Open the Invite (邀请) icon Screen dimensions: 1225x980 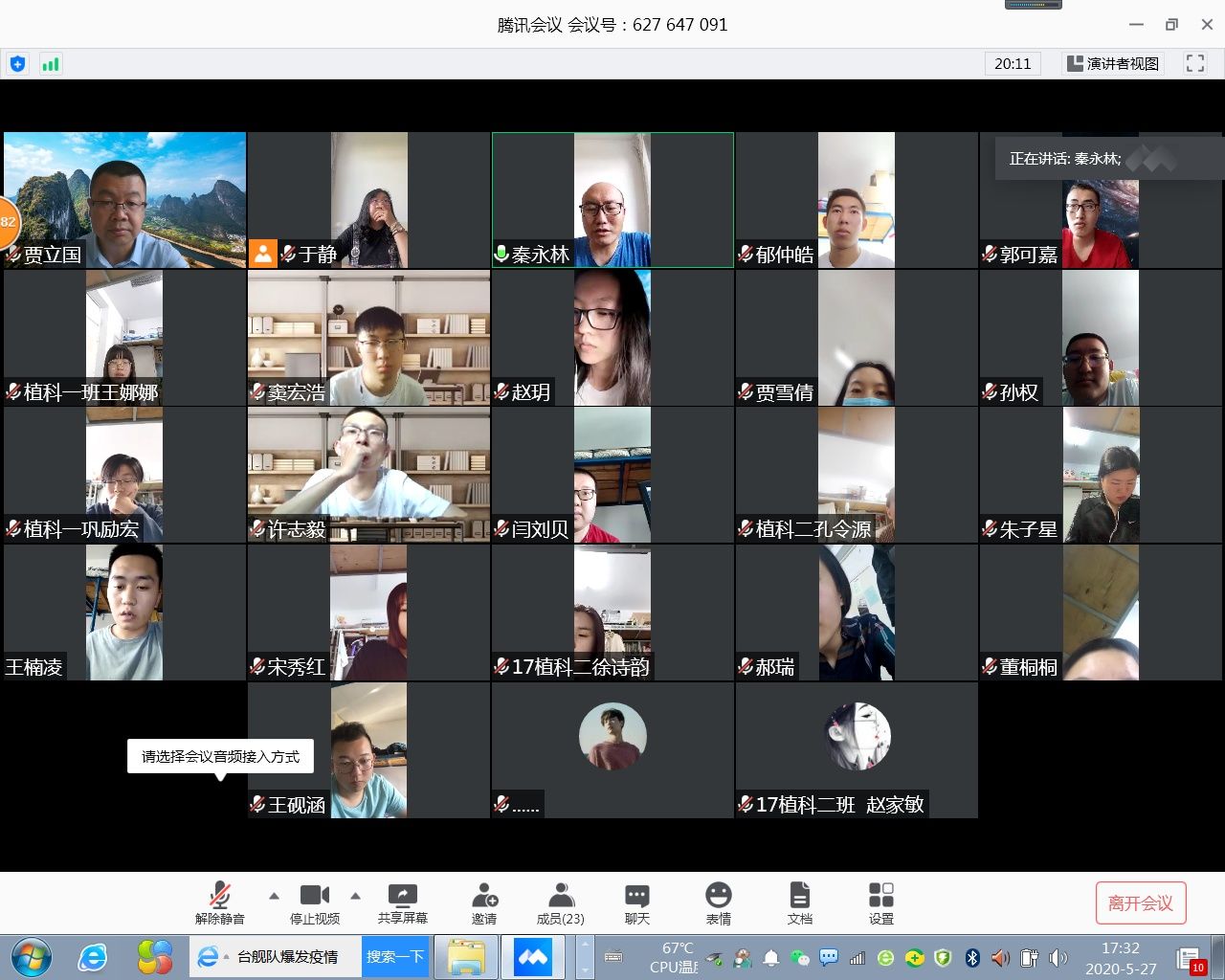click(484, 902)
